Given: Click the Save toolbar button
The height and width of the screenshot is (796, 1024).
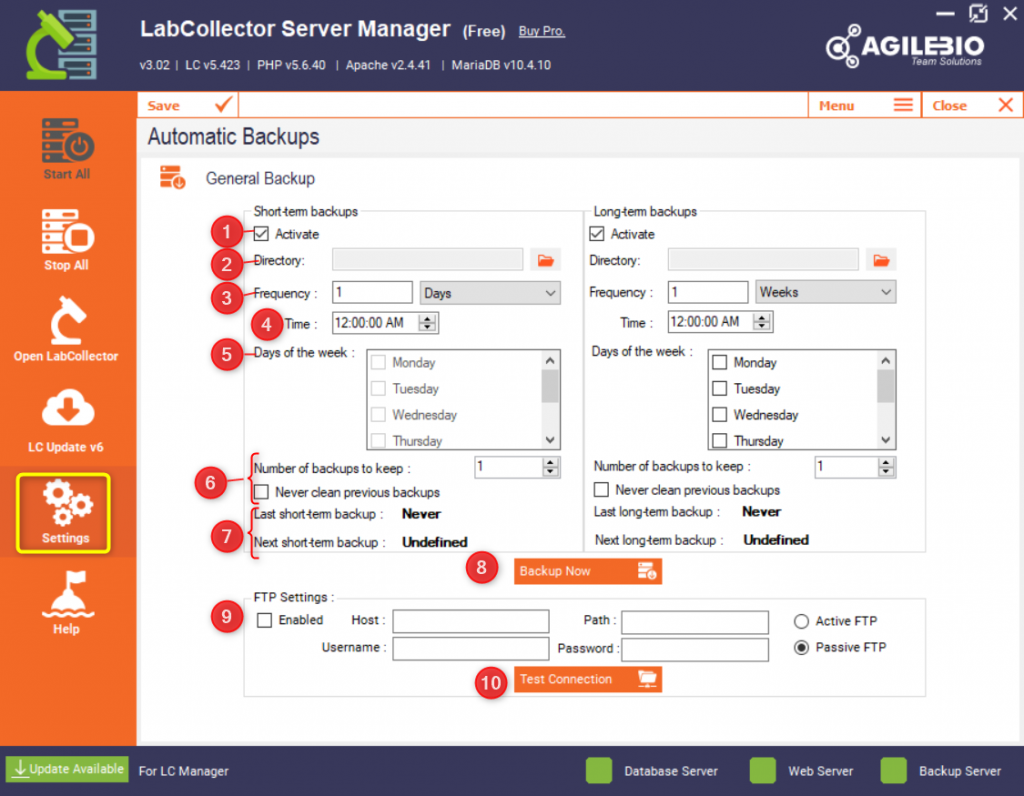Looking at the screenshot, I should [188, 105].
